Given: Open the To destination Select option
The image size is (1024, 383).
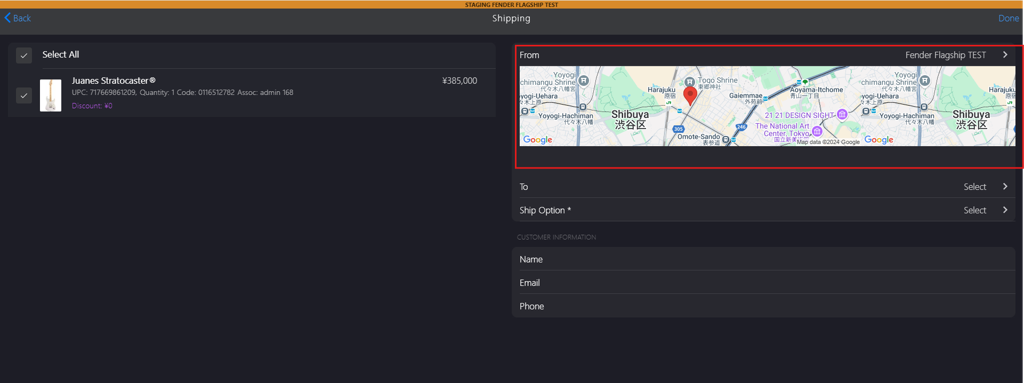Looking at the screenshot, I should click(975, 187).
